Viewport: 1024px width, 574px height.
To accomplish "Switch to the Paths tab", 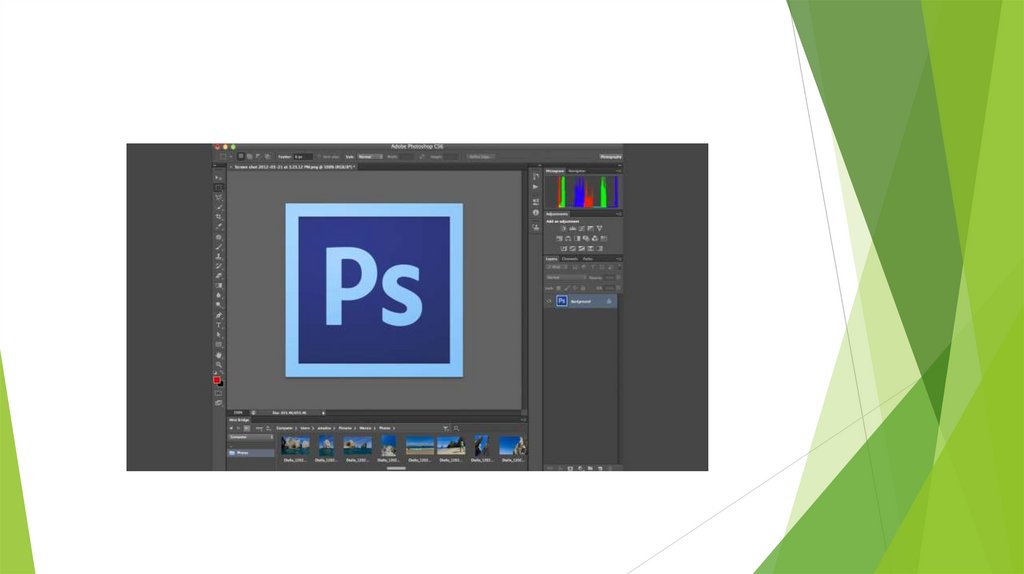I will point(588,259).
